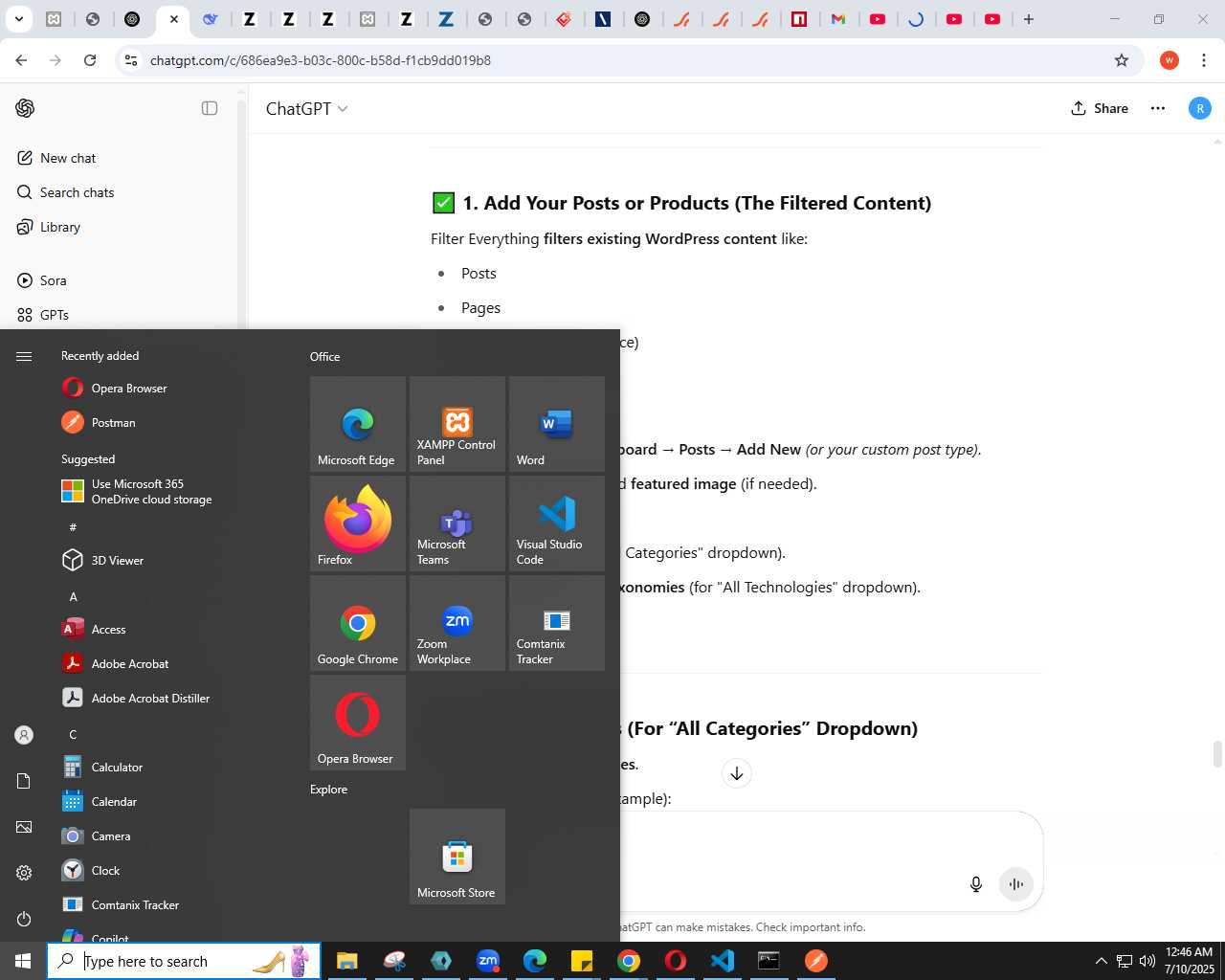Start ChatGPT voice mode
1225x980 pixels.
[x=1016, y=884]
